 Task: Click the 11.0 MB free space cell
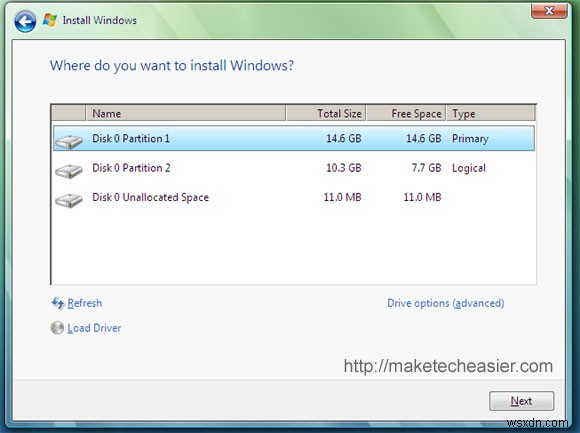click(x=422, y=197)
